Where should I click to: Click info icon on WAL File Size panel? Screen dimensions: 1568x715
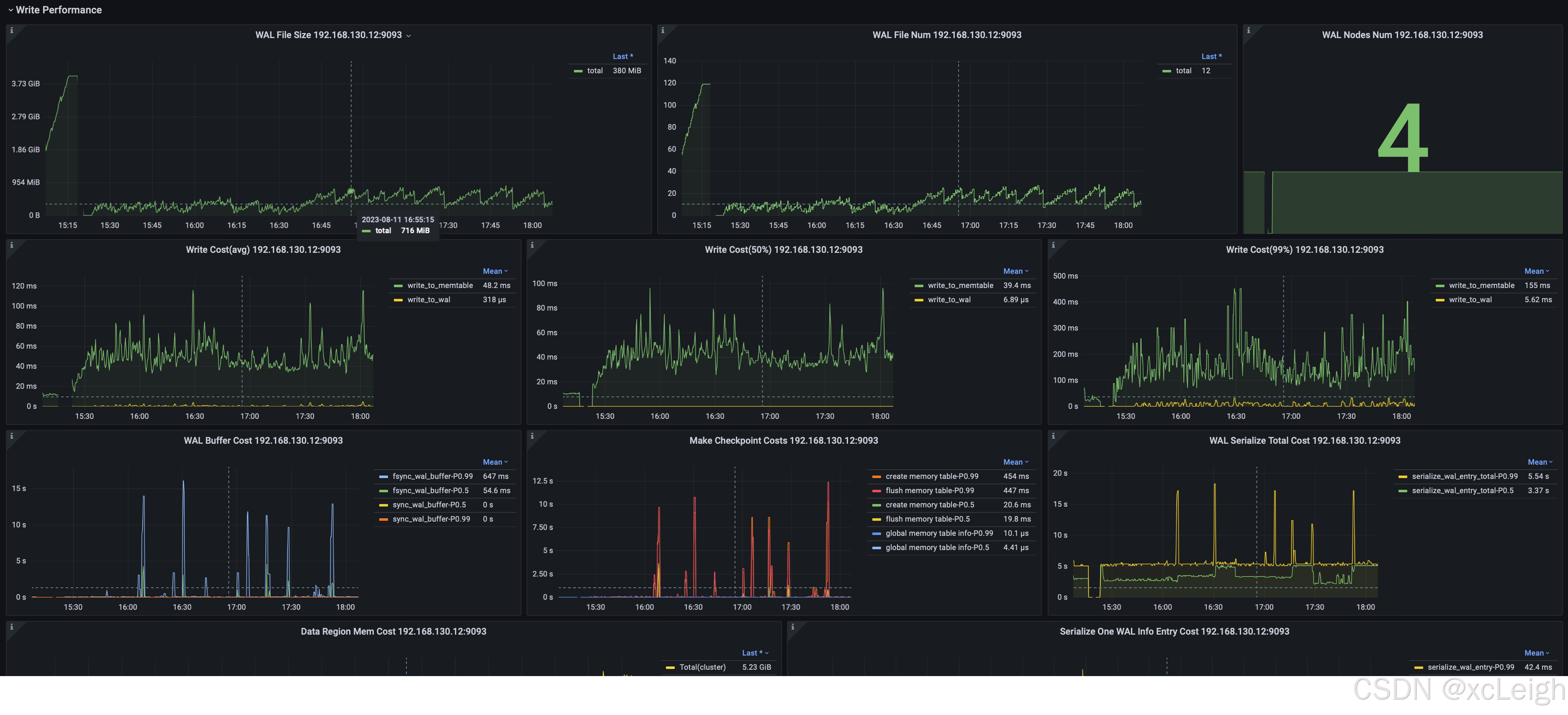click(12, 31)
